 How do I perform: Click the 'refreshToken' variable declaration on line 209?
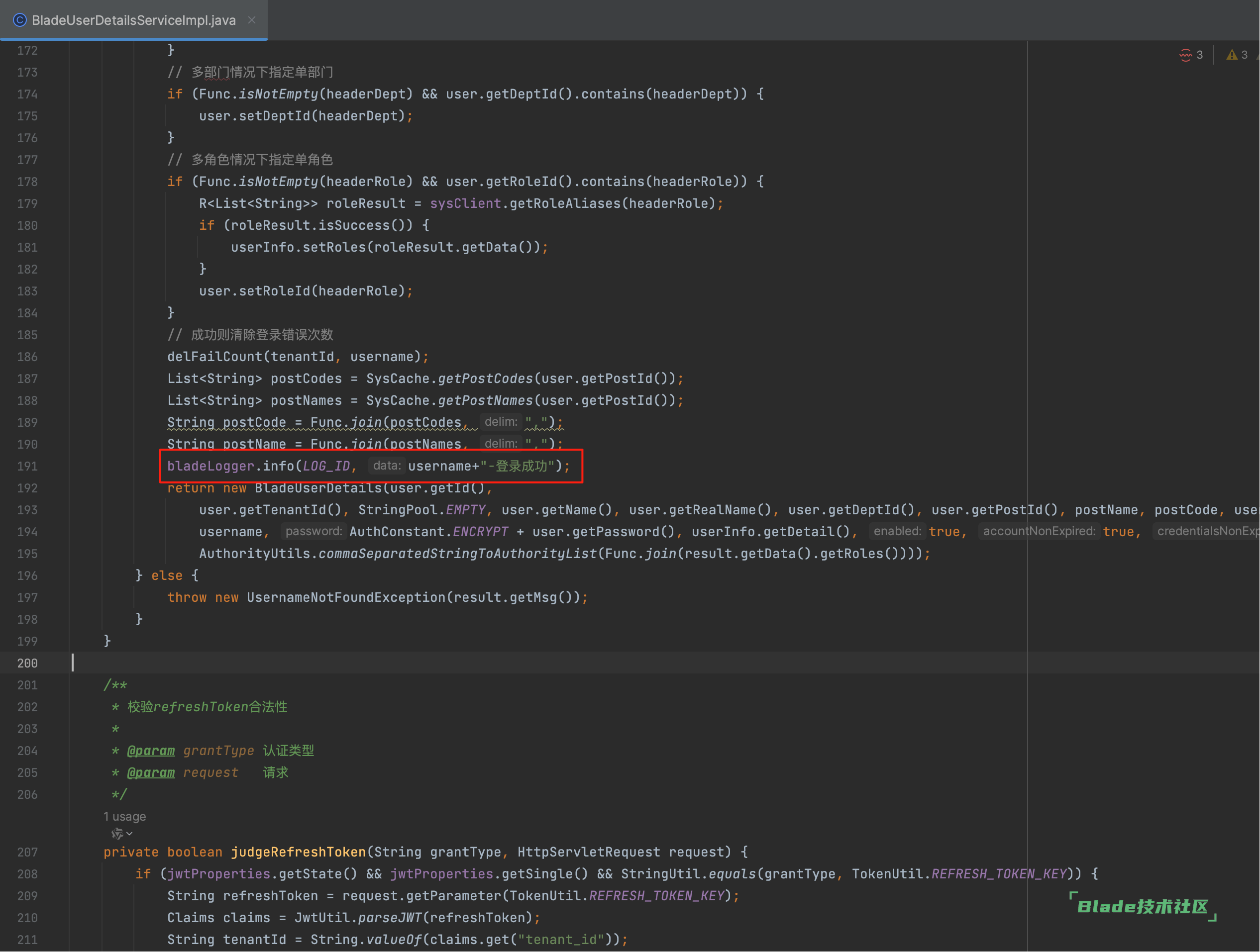(x=271, y=896)
